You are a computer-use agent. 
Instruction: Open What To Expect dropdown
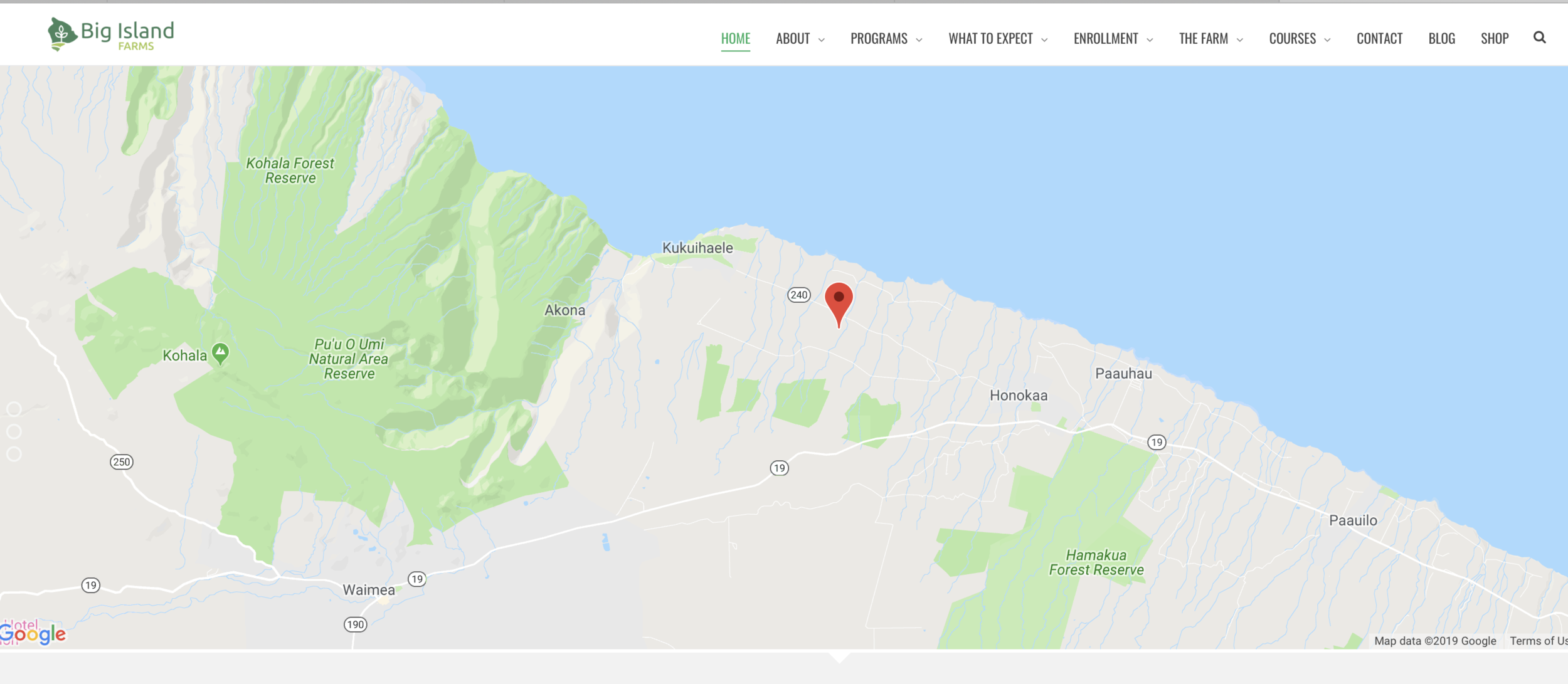(997, 39)
